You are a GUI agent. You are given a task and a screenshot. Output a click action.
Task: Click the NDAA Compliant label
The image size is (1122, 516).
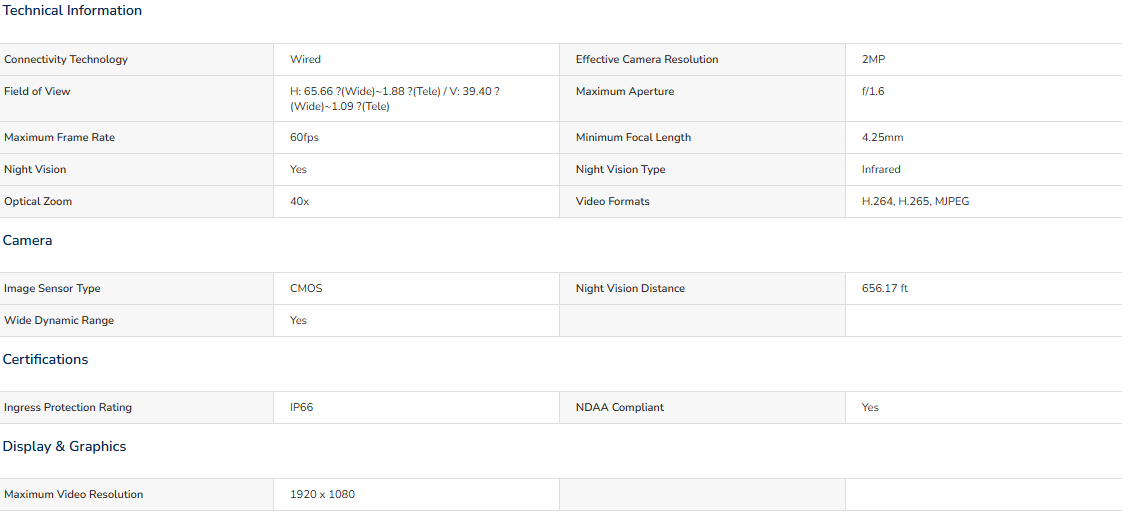[x=620, y=407]
